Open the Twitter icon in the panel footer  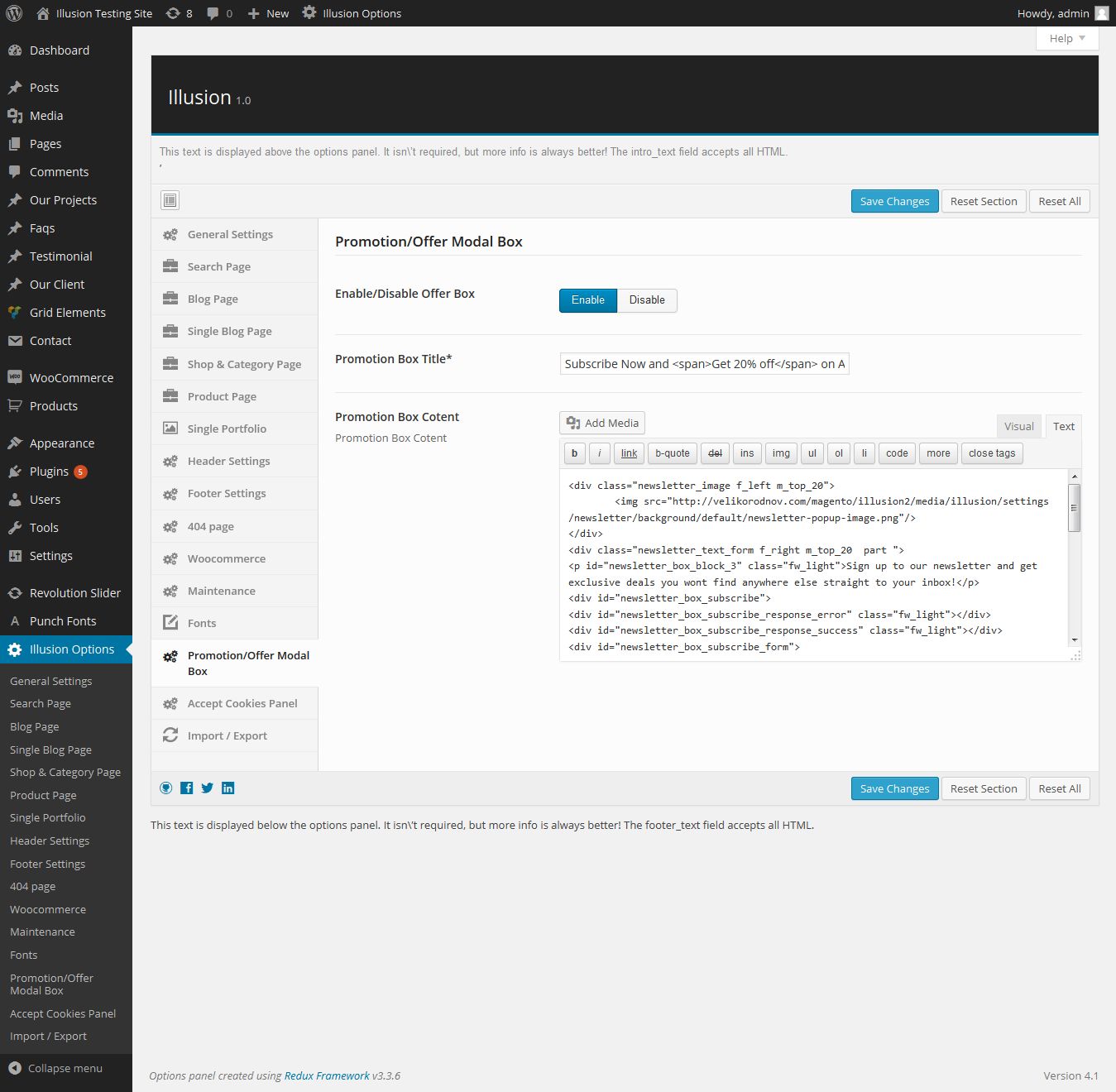pos(208,788)
